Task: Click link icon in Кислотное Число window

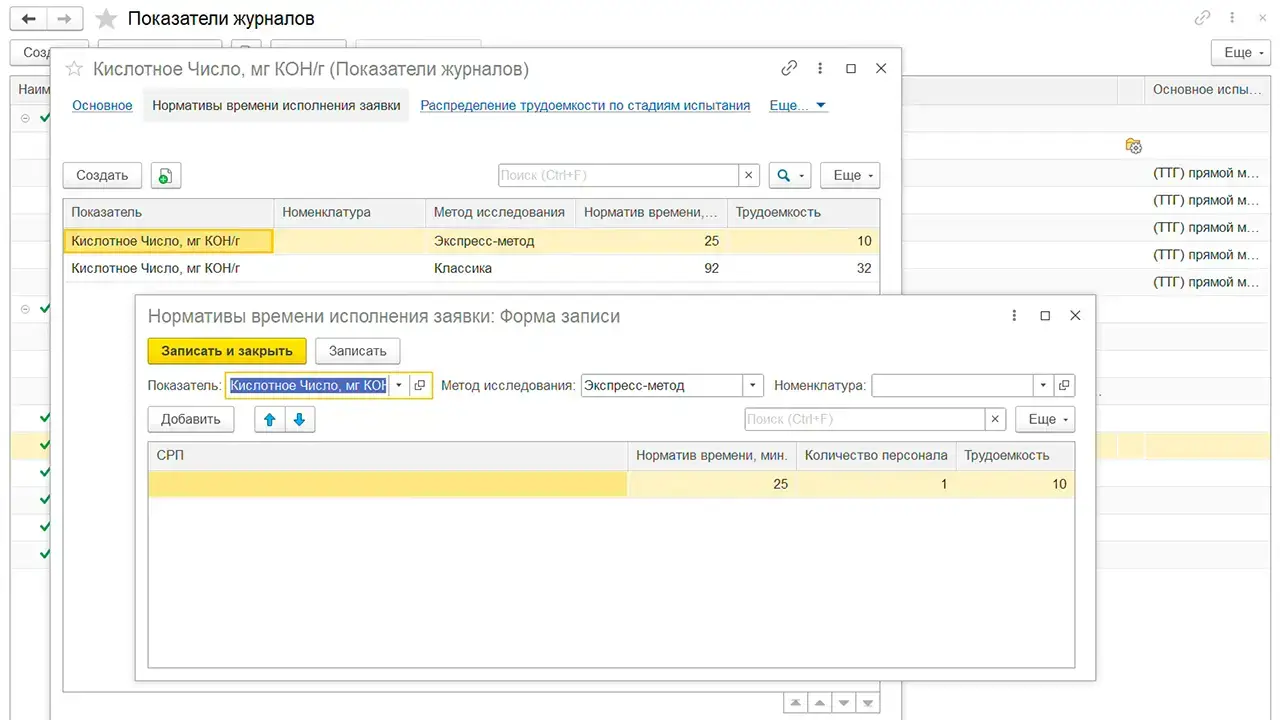Action: tap(789, 68)
